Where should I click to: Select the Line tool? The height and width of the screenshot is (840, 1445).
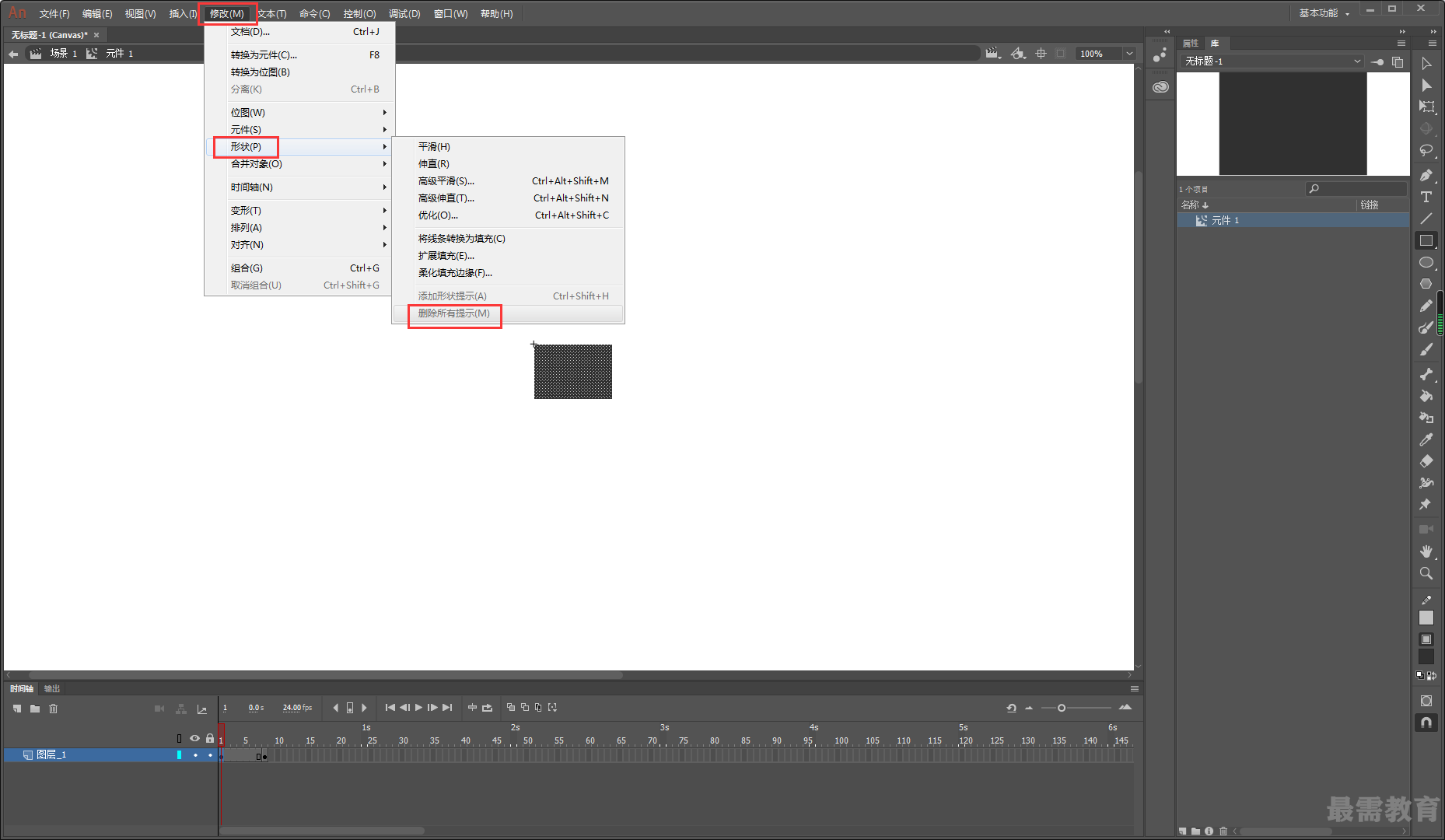[1426, 219]
